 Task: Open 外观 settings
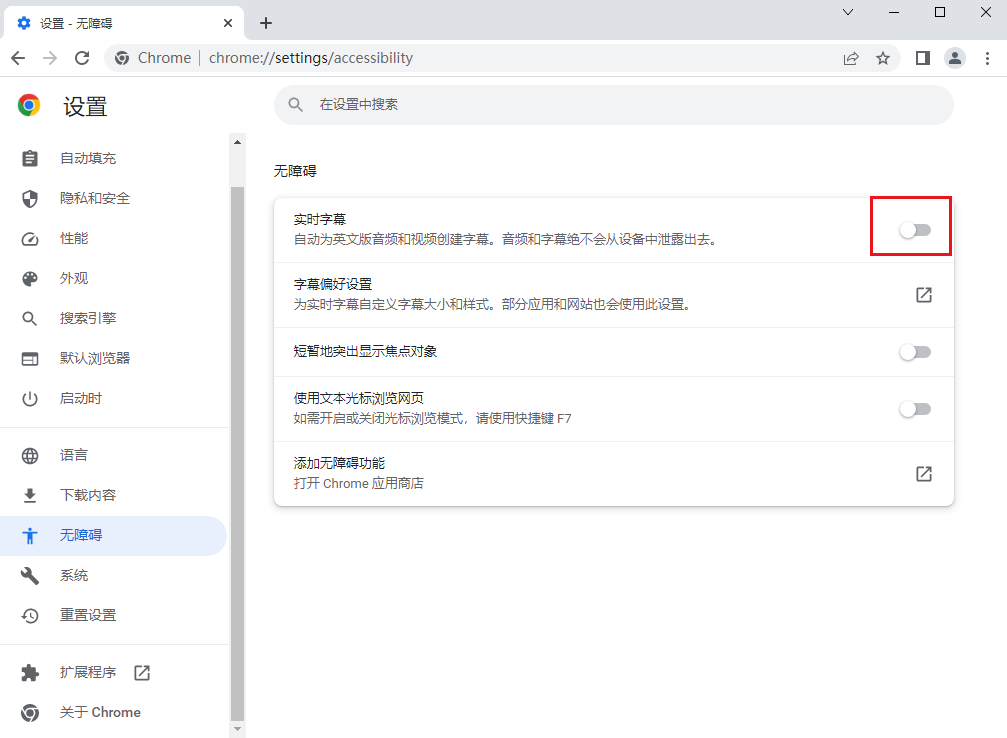pyautogui.click(x=113, y=278)
